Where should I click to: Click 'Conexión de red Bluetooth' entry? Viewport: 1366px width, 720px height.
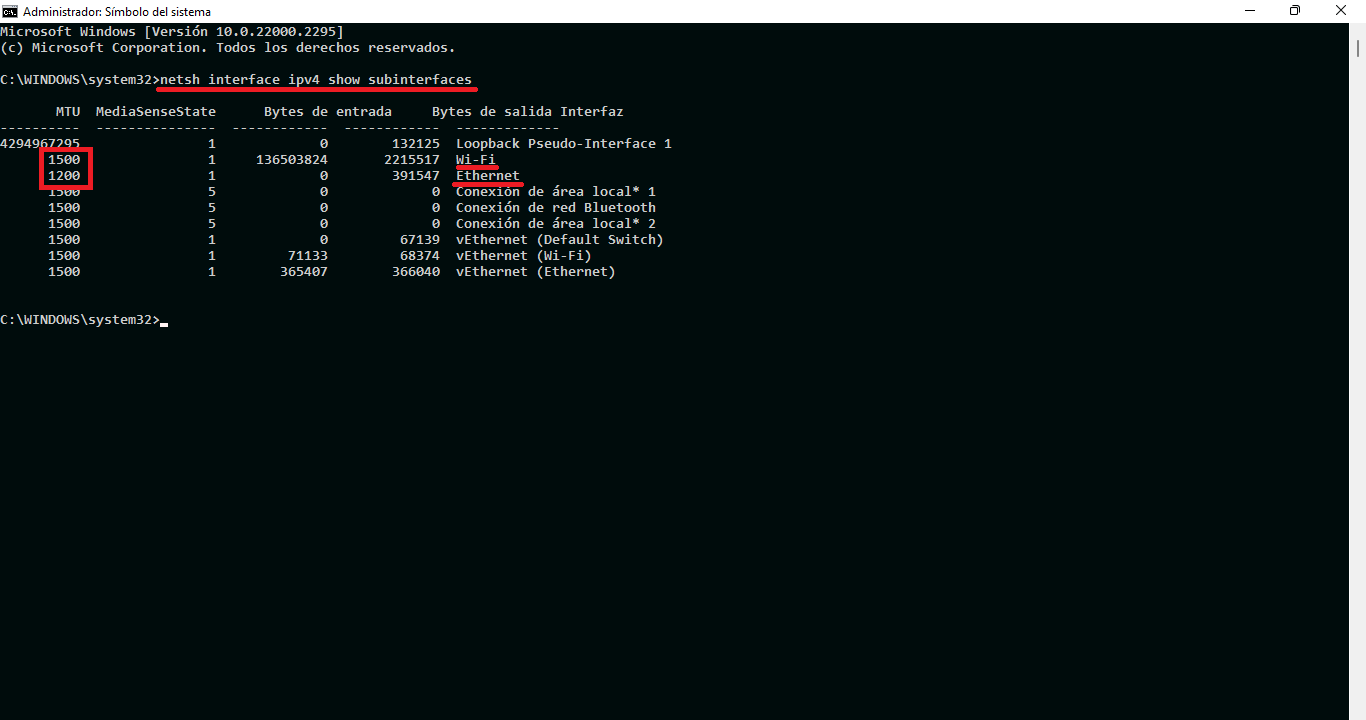[556, 207]
